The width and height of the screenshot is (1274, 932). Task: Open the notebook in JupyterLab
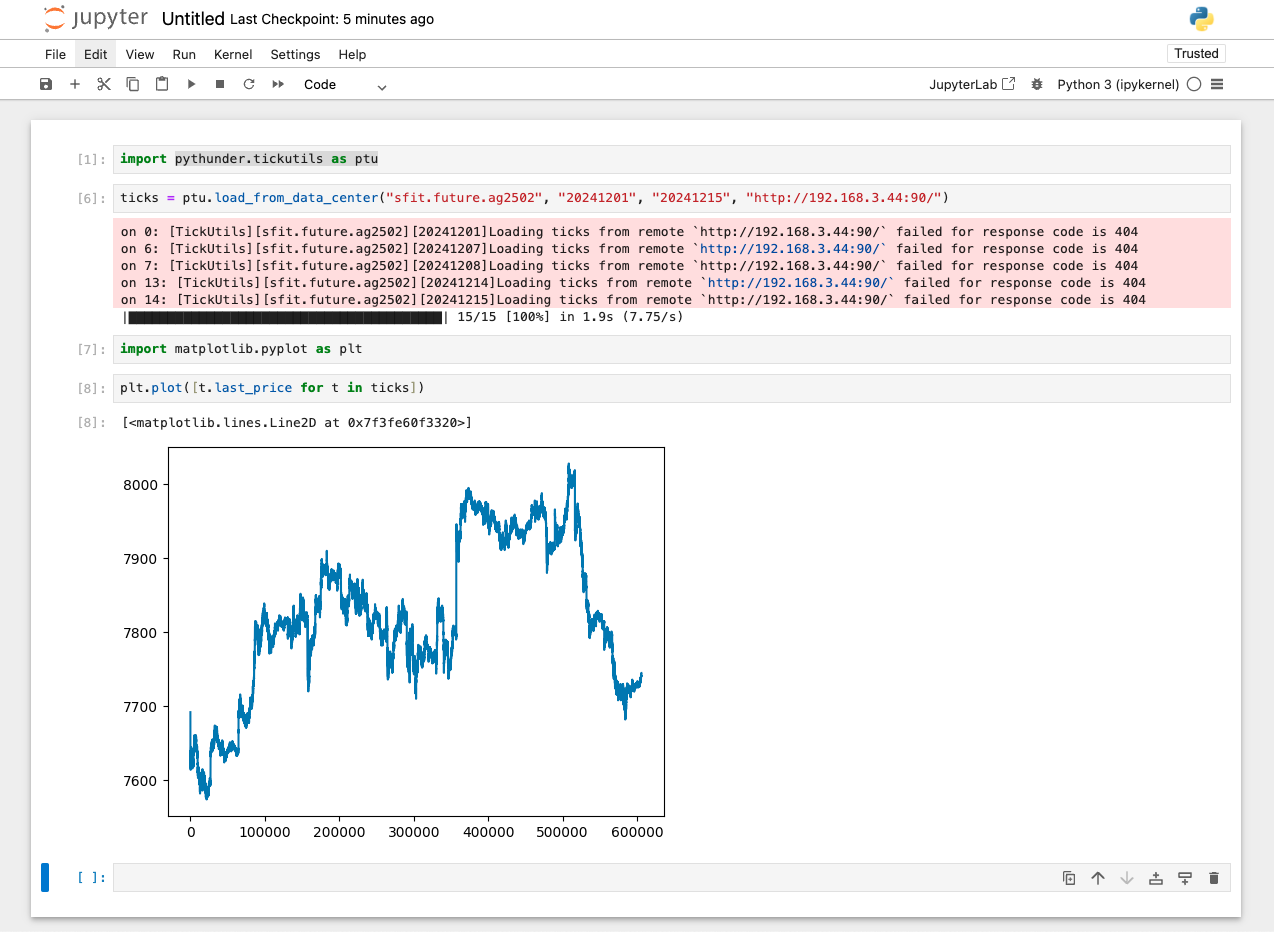pos(972,85)
